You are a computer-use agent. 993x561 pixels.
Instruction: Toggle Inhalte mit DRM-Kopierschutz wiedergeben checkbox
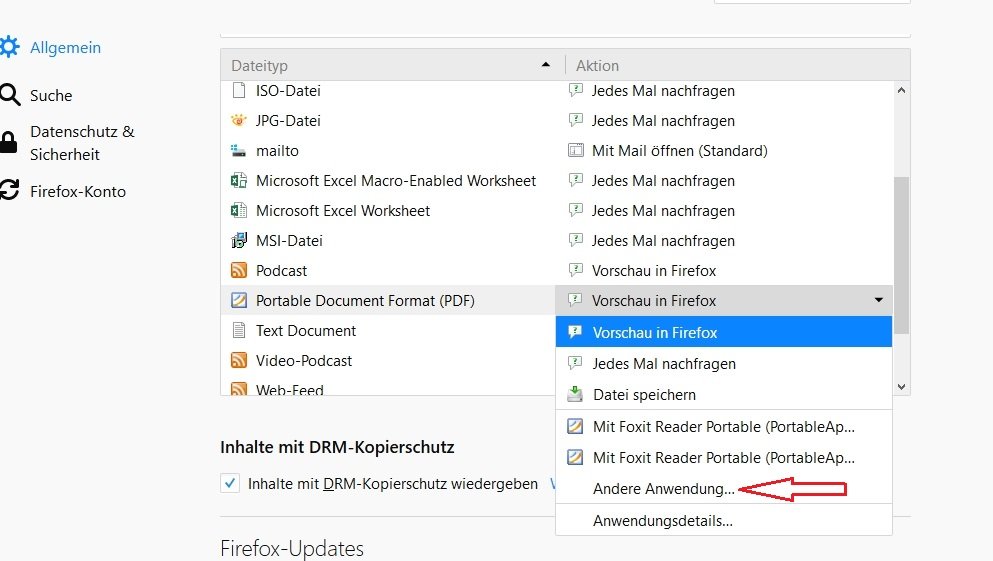click(x=231, y=484)
